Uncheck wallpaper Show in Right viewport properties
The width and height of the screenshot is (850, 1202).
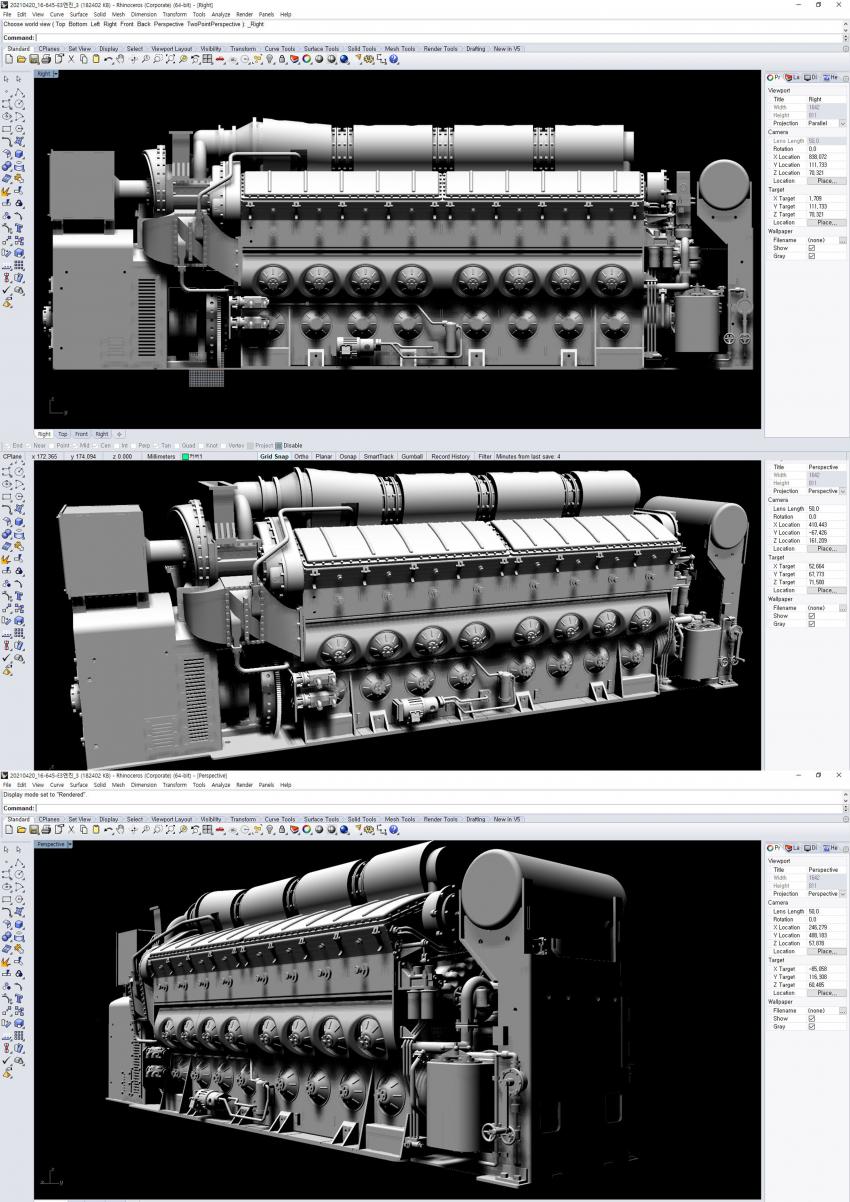point(811,248)
